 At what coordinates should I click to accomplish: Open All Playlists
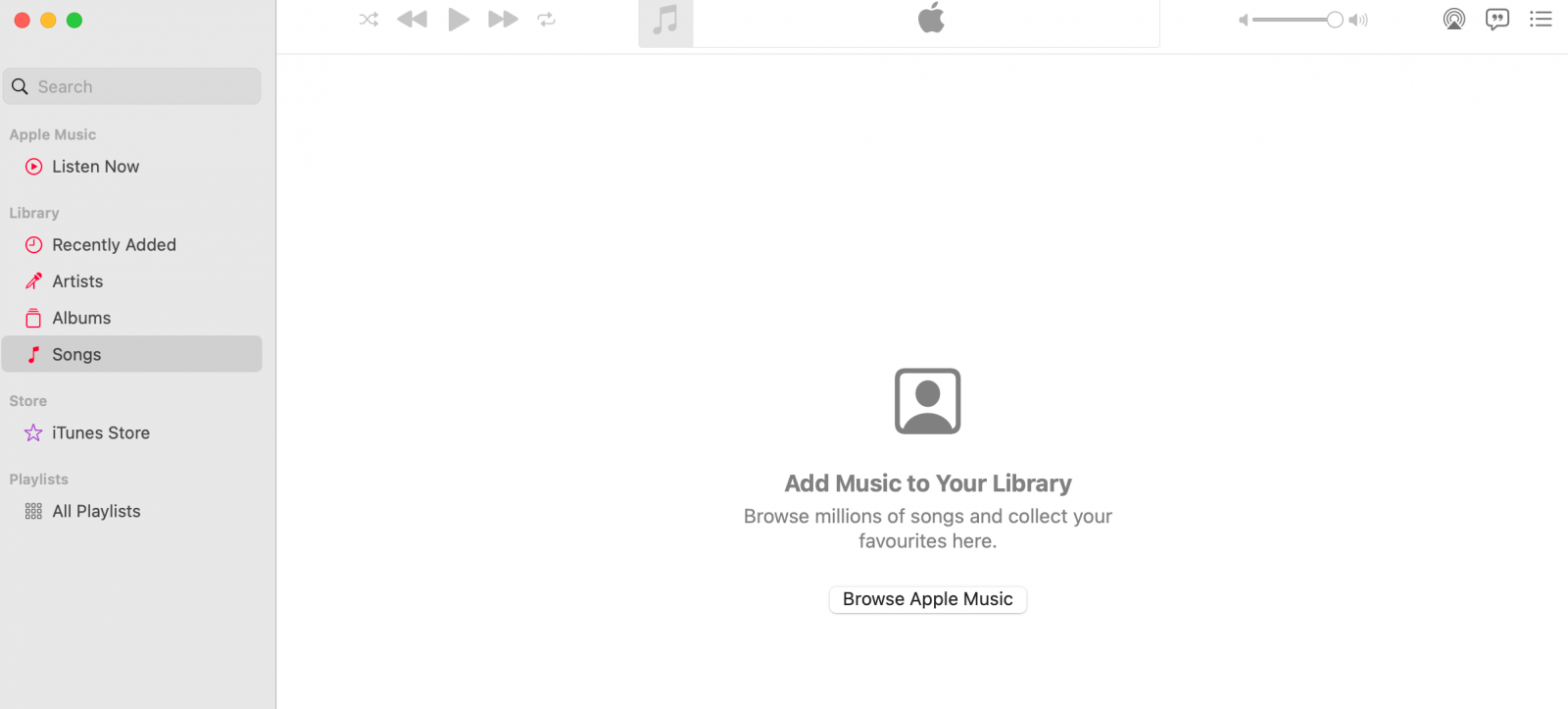(132, 511)
